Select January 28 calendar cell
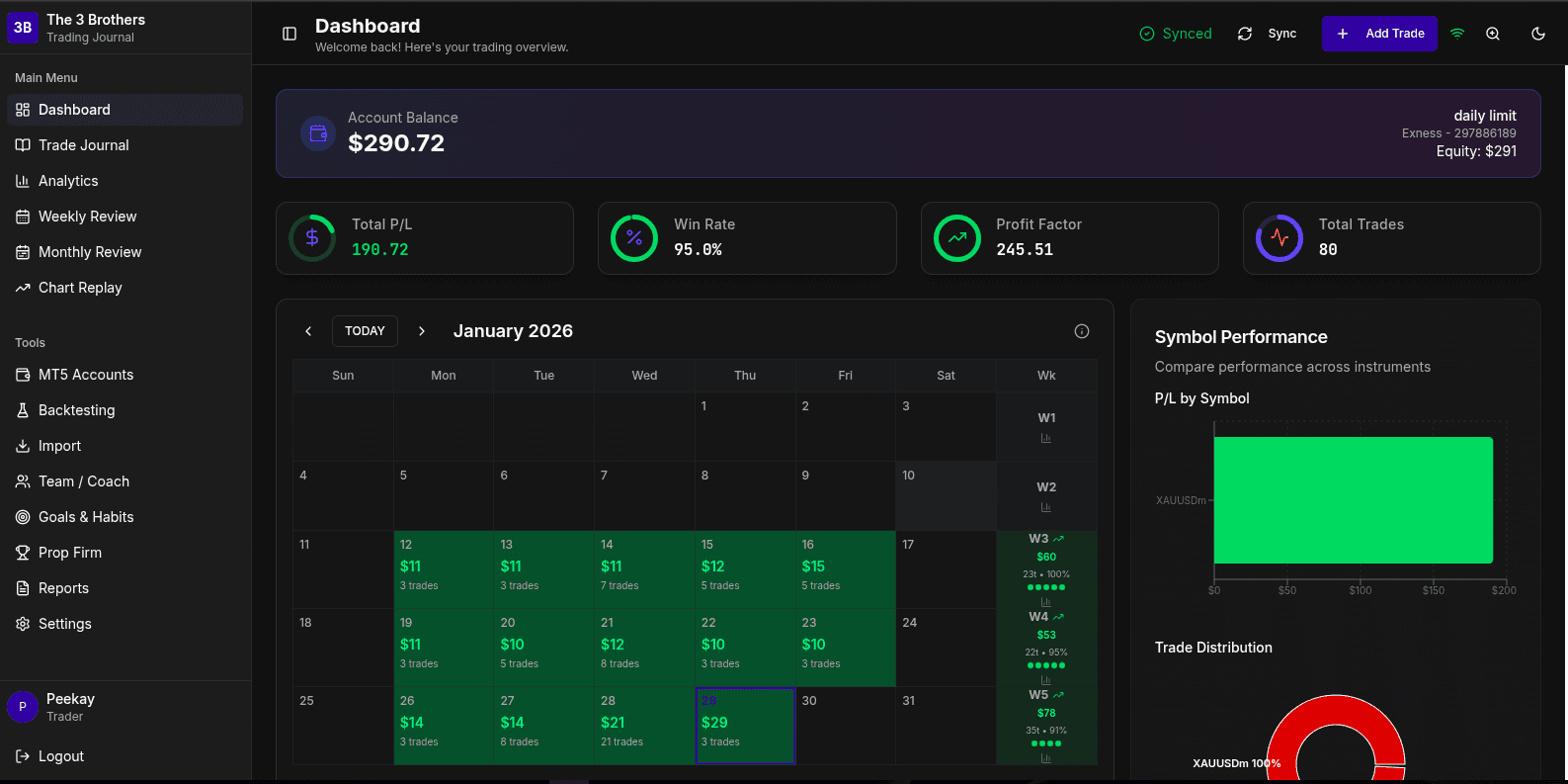Image resolution: width=1568 pixels, height=784 pixels. [644, 725]
